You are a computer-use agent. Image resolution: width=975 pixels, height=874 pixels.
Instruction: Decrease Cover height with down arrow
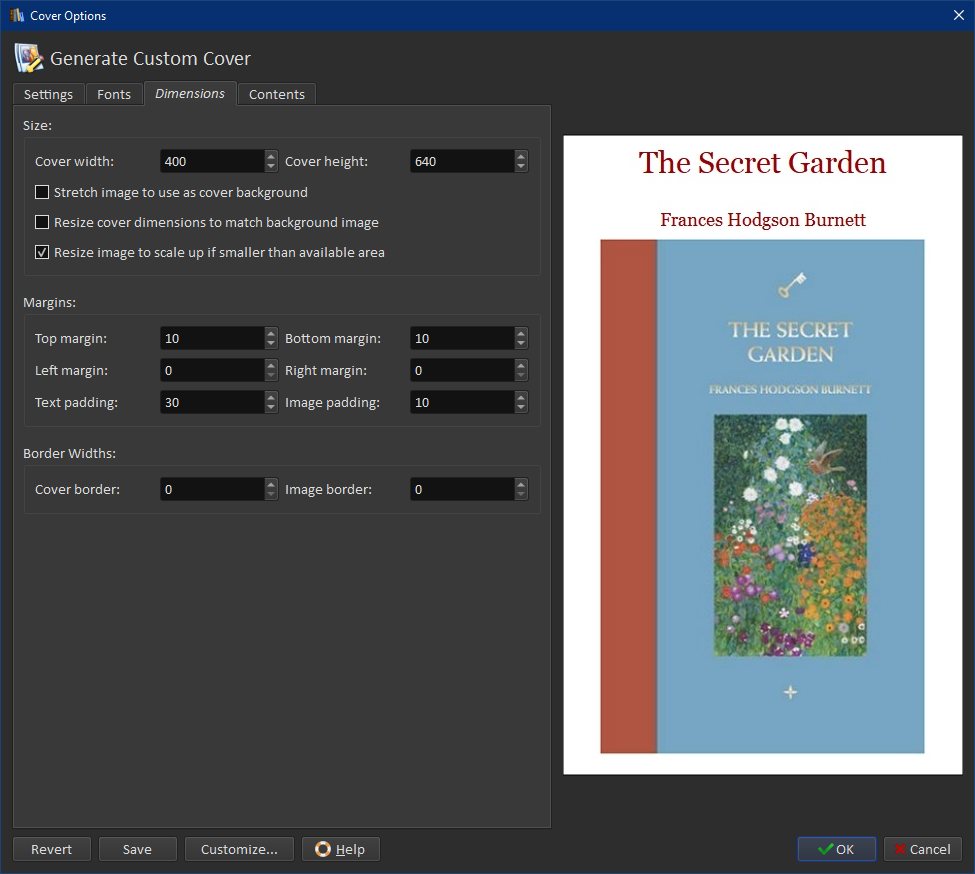(x=521, y=167)
